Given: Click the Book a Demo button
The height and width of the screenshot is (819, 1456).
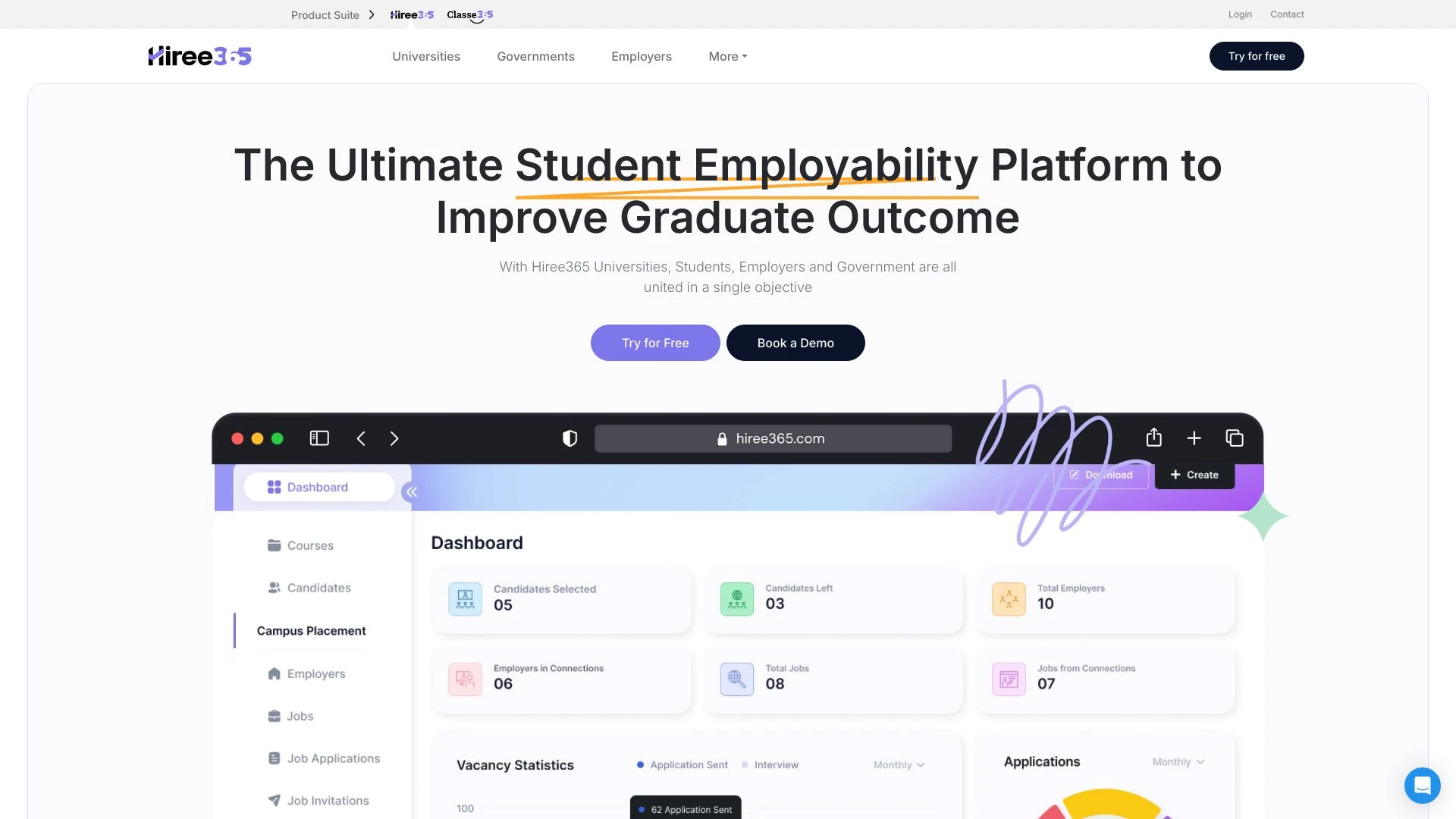Looking at the screenshot, I should click(x=795, y=342).
